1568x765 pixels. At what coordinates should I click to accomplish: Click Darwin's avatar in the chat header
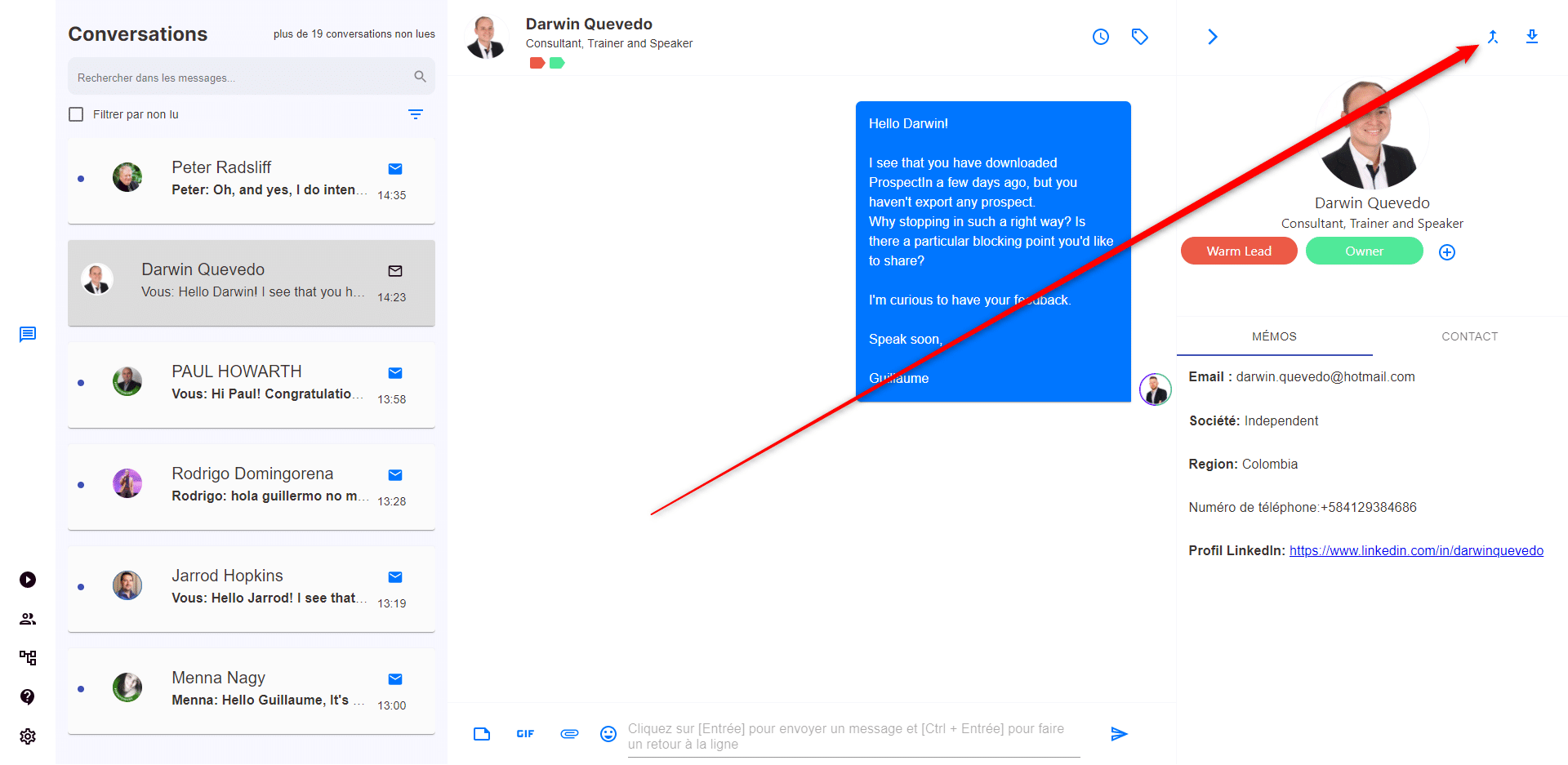[487, 38]
